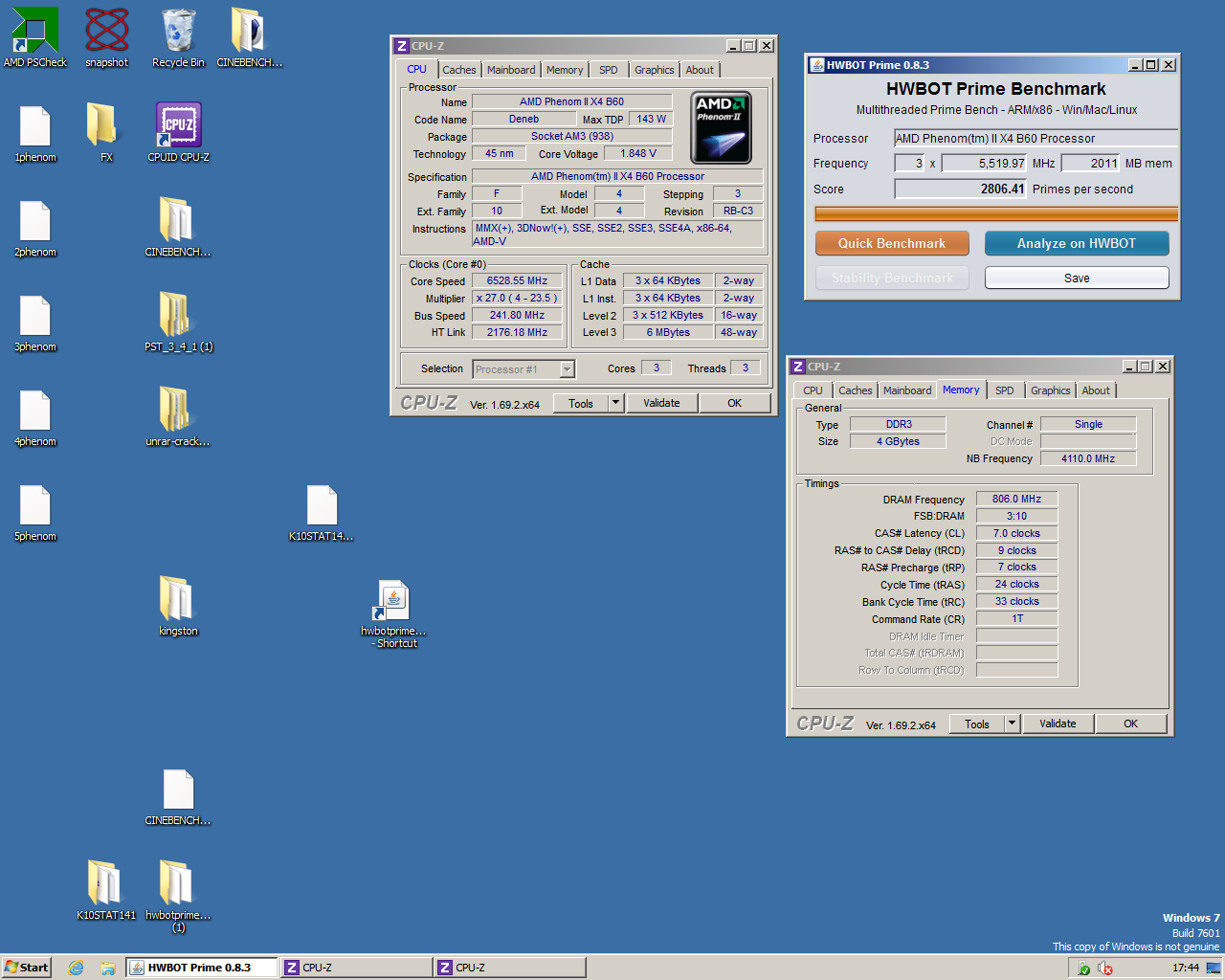
Task: Launch the hwbotprime Shortcut
Action: click(x=393, y=613)
